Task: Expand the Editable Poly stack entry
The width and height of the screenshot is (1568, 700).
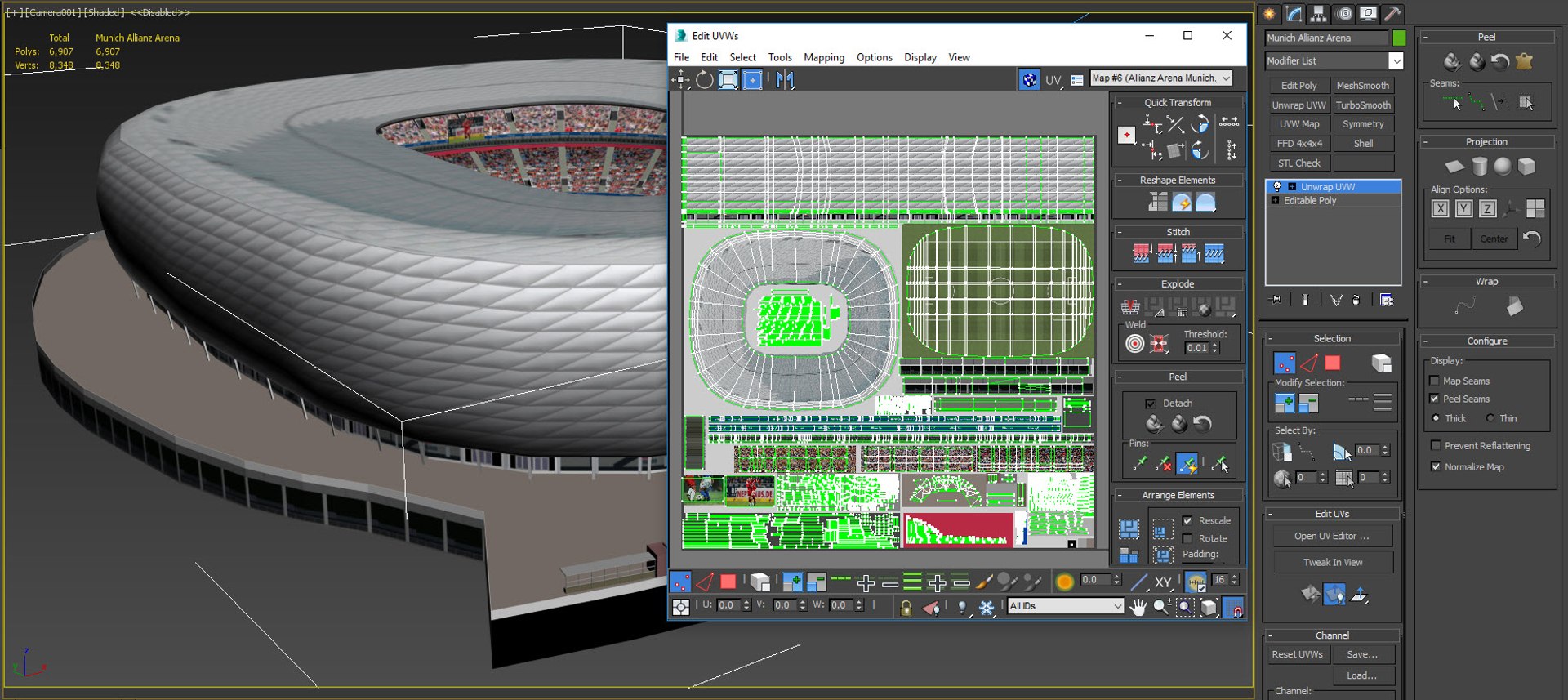Action: (x=1275, y=200)
